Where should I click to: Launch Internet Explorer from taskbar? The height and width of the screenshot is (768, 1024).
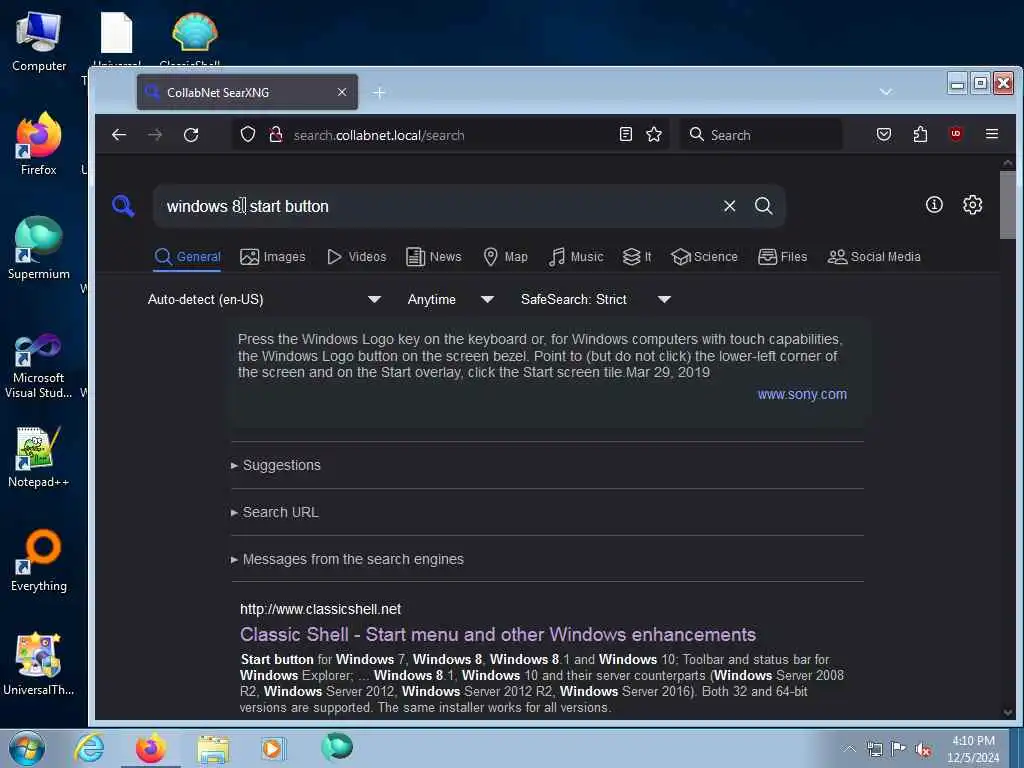pyautogui.click(x=89, y=748)
